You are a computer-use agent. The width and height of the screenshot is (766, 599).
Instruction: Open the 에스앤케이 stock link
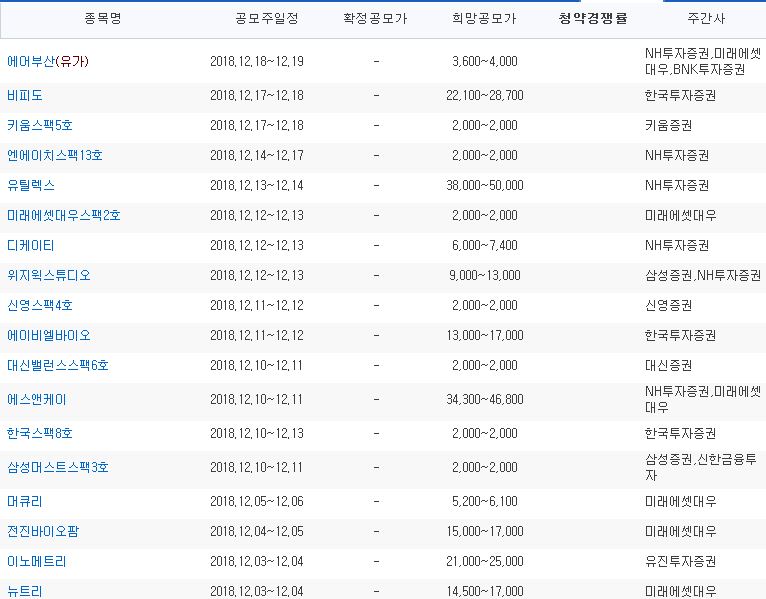pos(37,400)
